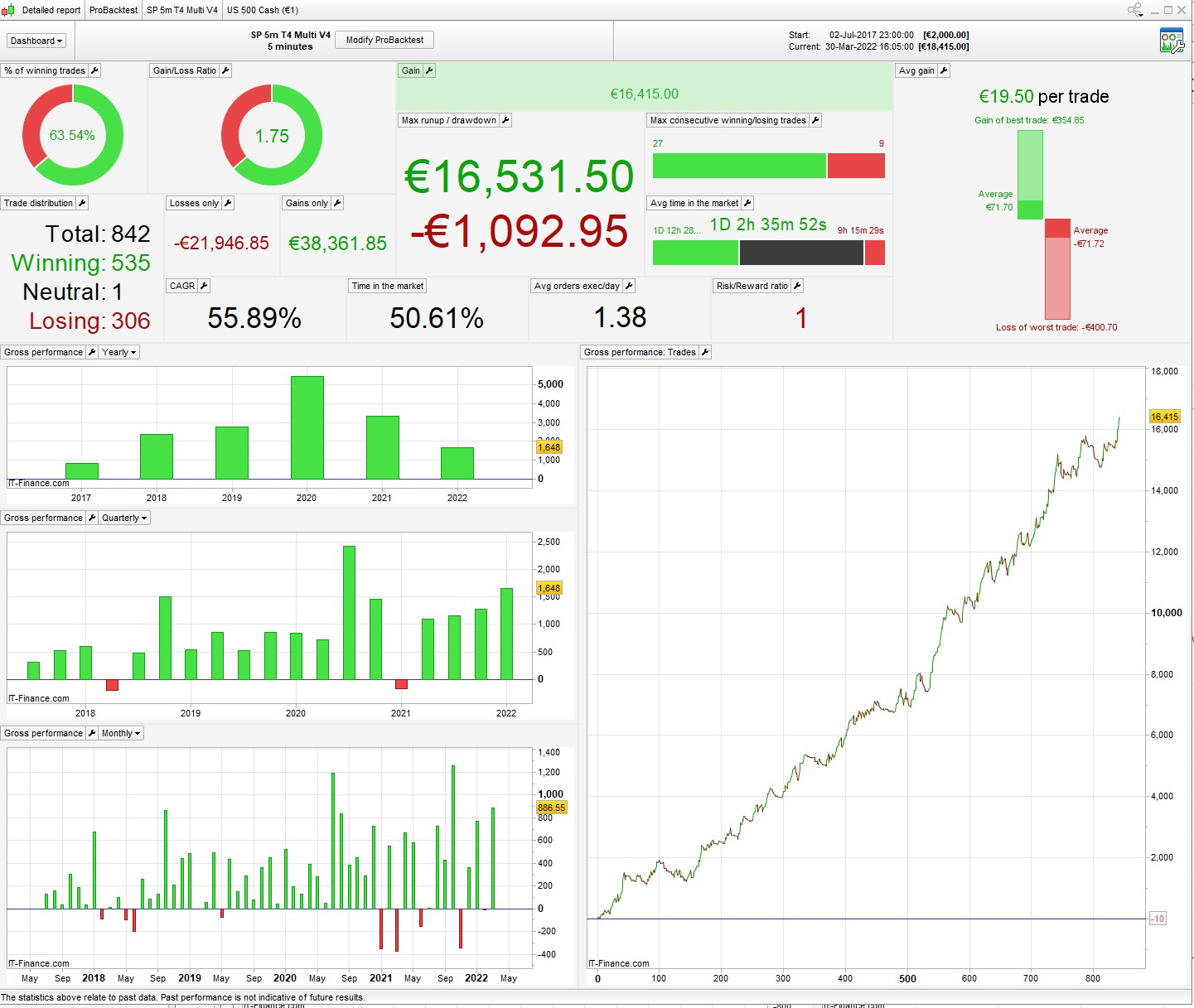Click the '€19.50 per trade' value
The height and width of the screenshot is (1008, 1194).
point(1044,97)
